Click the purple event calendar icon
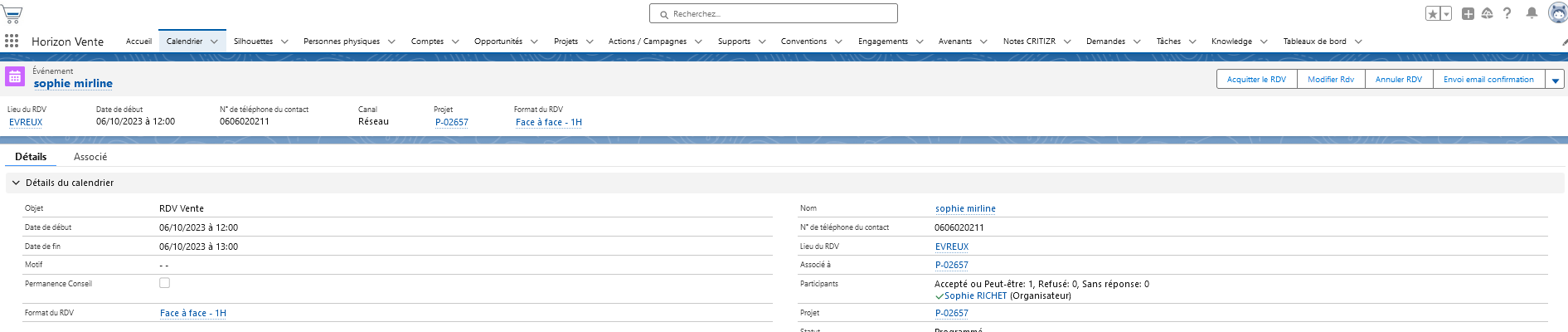The image size is (1568, 332). tap(15, 77)
